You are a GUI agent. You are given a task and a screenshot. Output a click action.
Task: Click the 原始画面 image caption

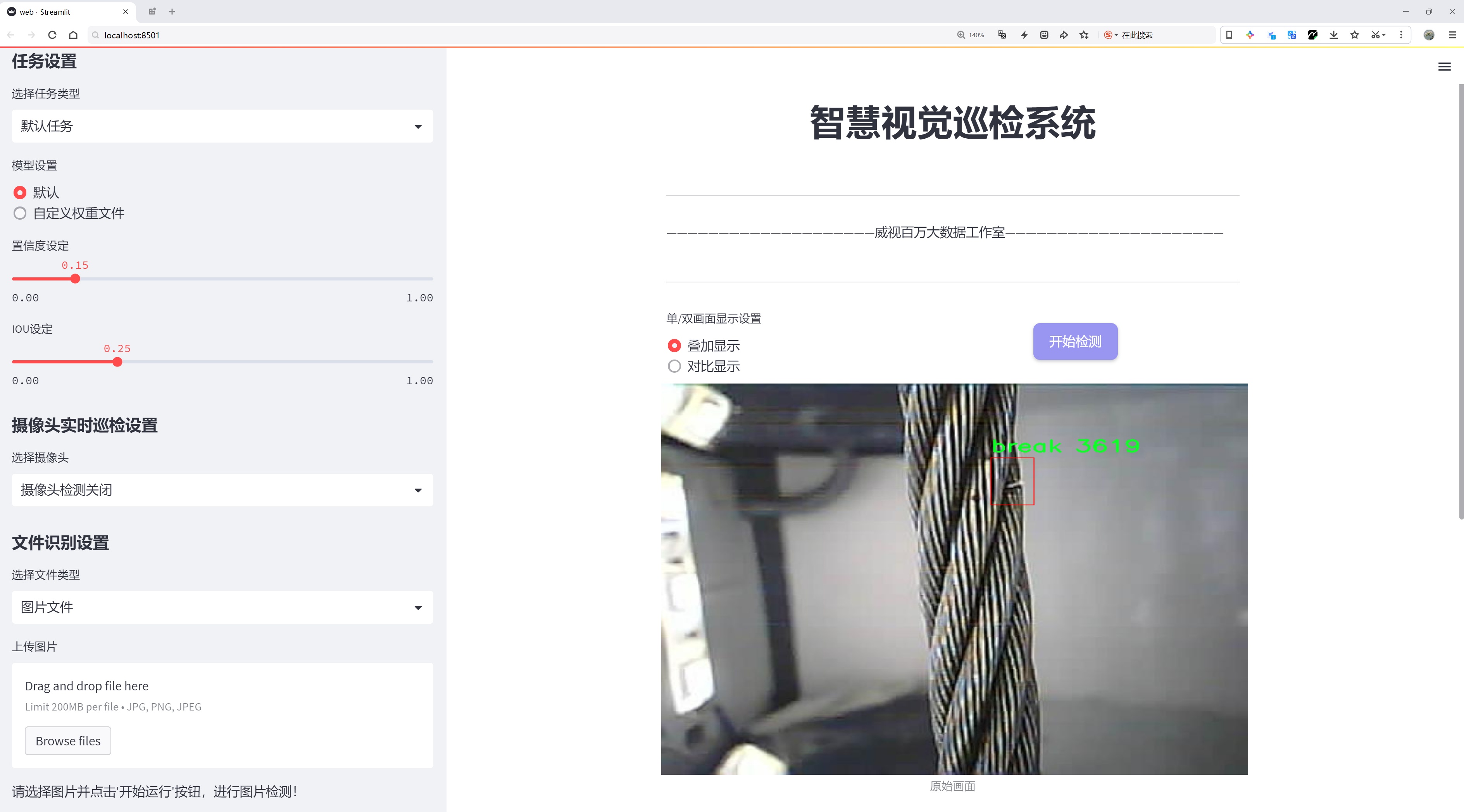952,786
